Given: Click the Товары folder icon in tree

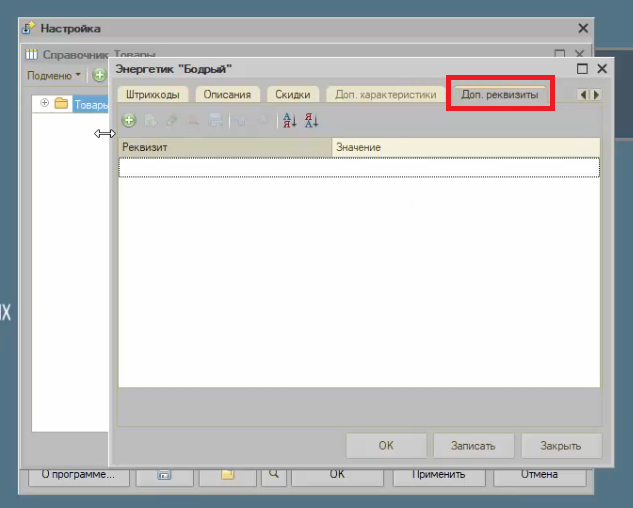Looking at the screenshot, I should [x=61, y=104].
